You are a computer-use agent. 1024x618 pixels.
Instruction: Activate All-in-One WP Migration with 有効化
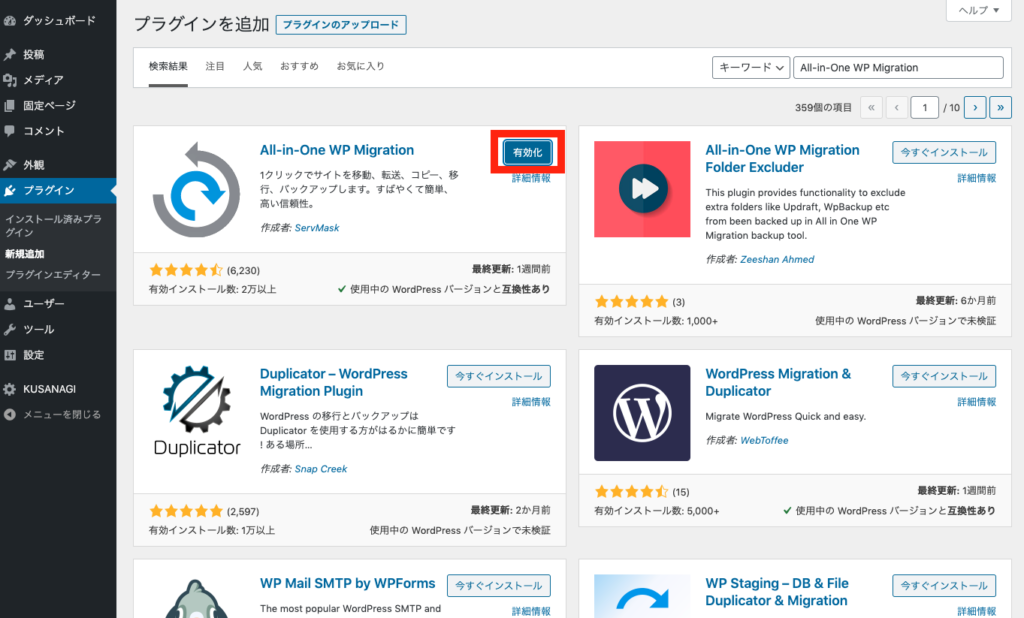[x=528, y=152]
